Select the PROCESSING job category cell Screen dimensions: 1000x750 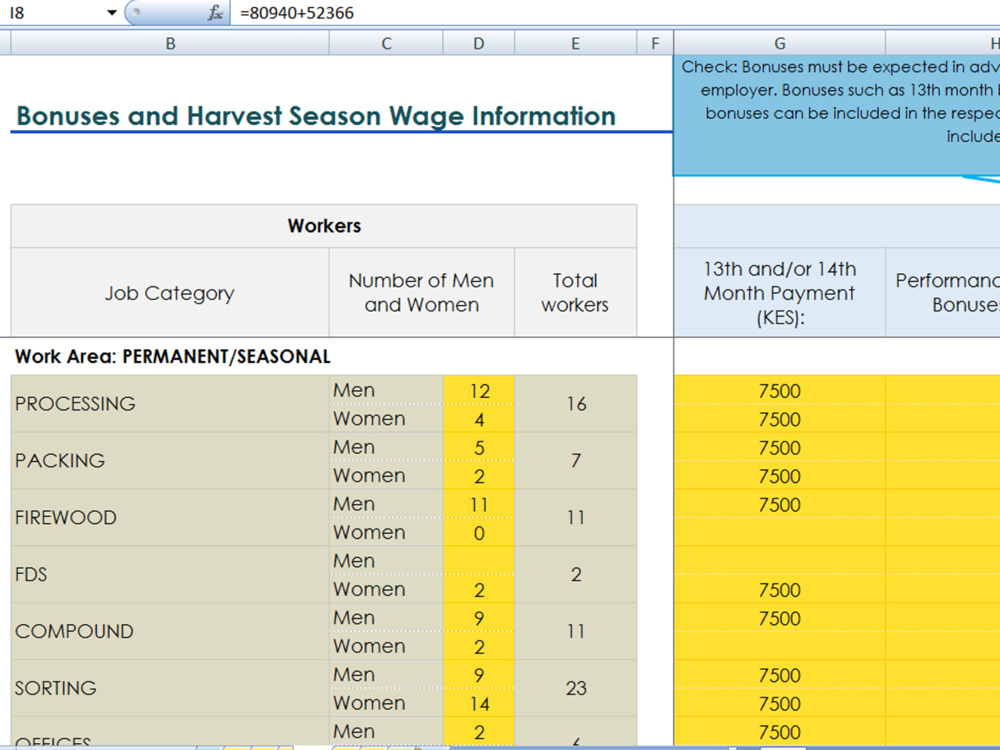click(x=170, y=404)
